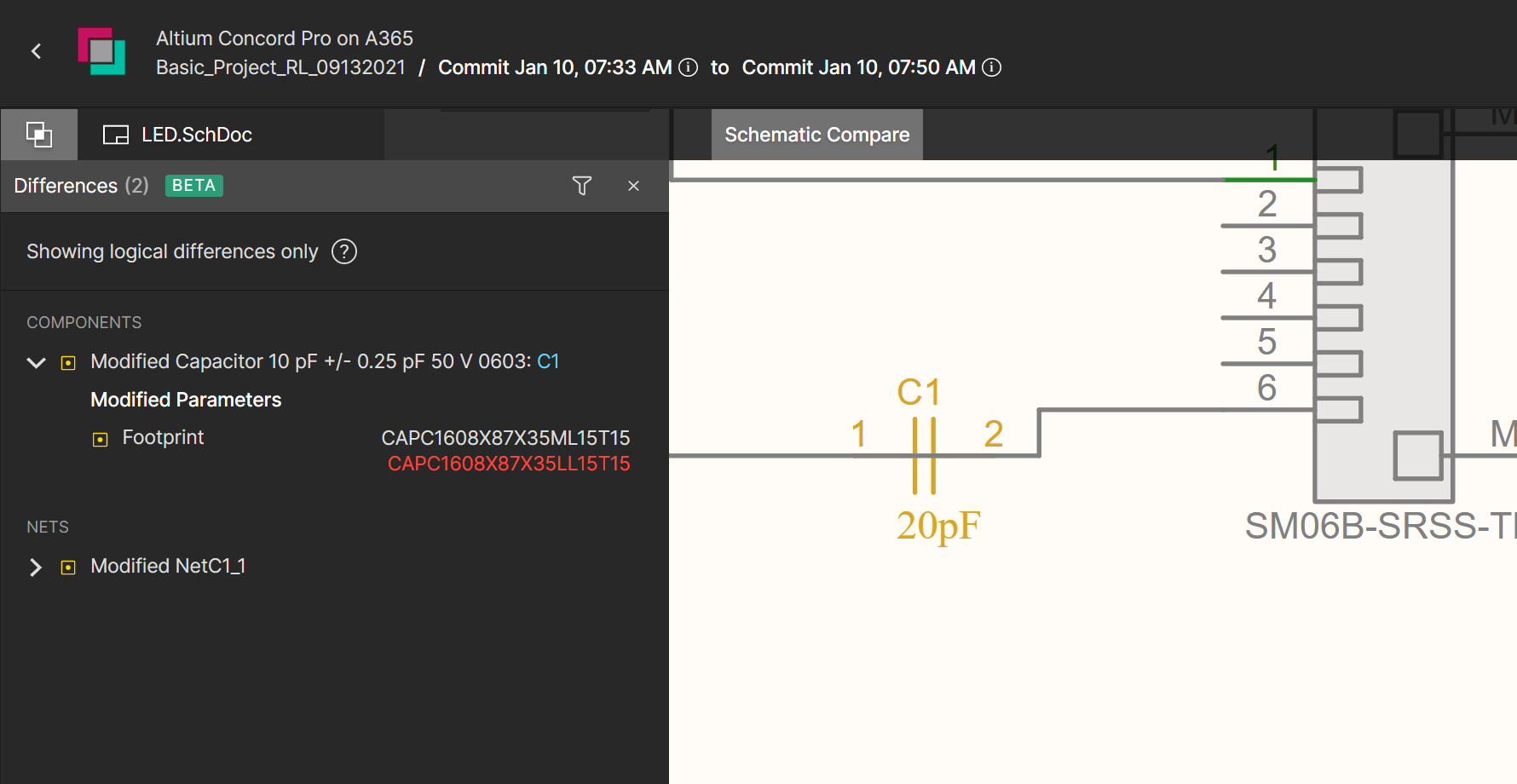The width and height of the screenshot is (1517, 784).
Task: Select the Schematic Compare tab
Action: (816, 135)
